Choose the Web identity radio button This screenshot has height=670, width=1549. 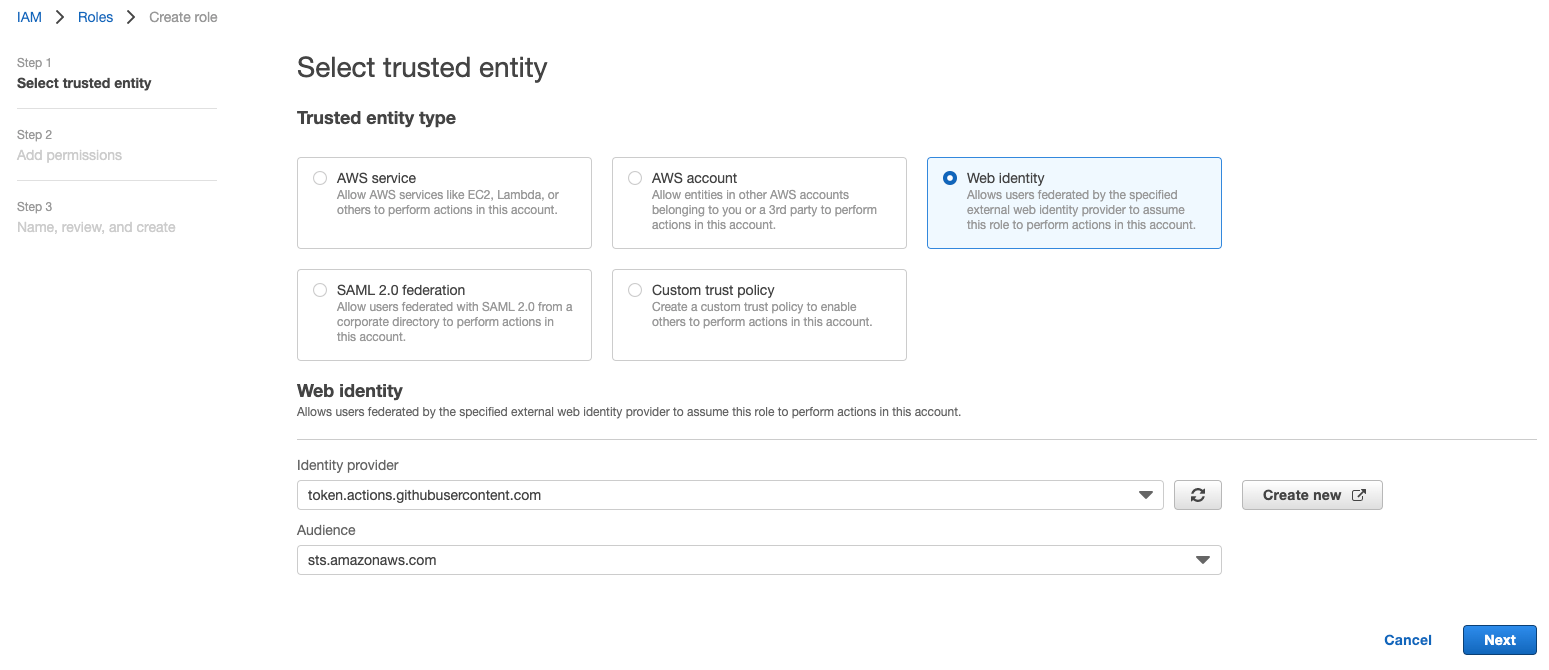[x=950, y=178]
